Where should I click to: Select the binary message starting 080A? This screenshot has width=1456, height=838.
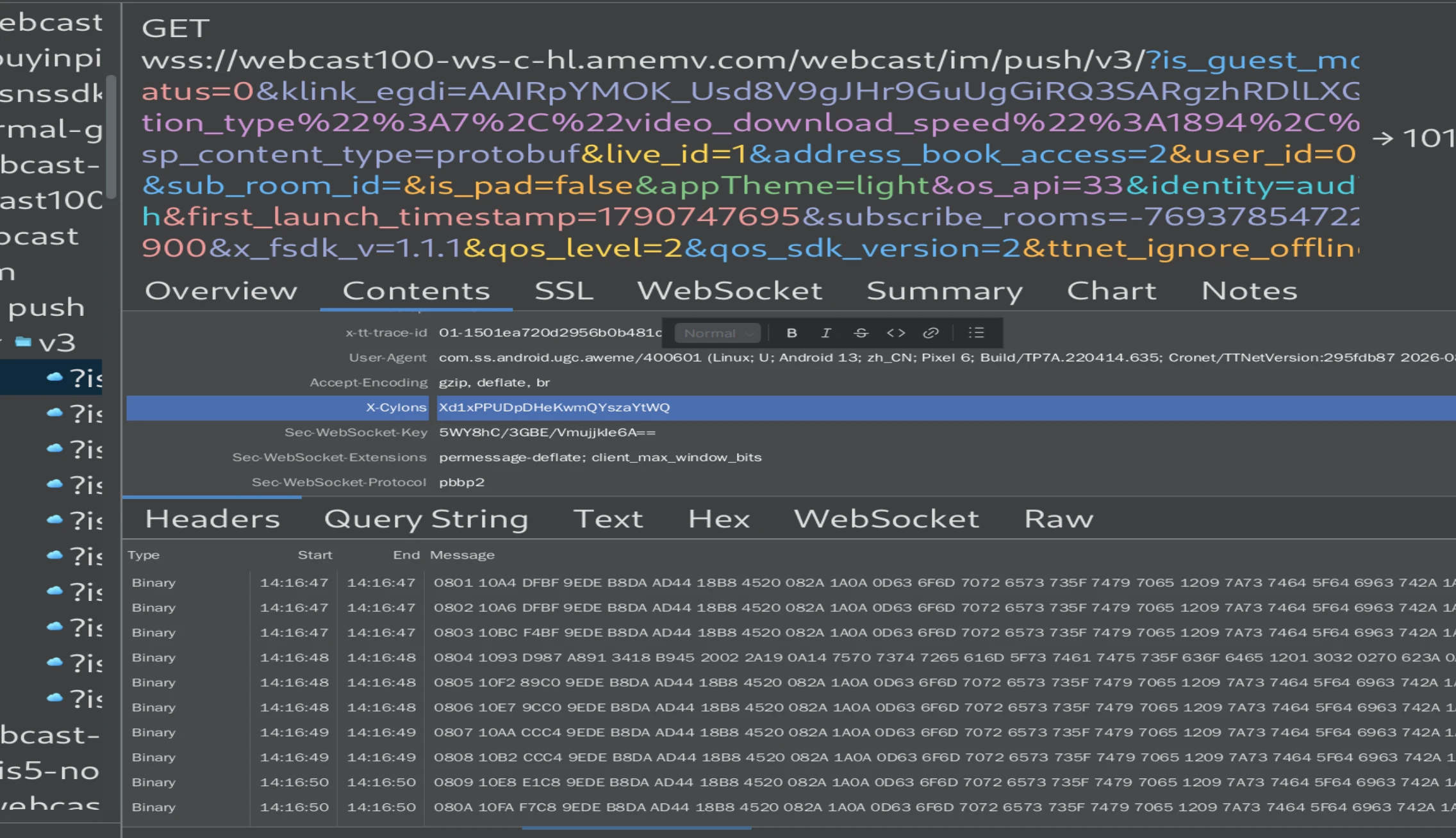click(x=791, y=807)
